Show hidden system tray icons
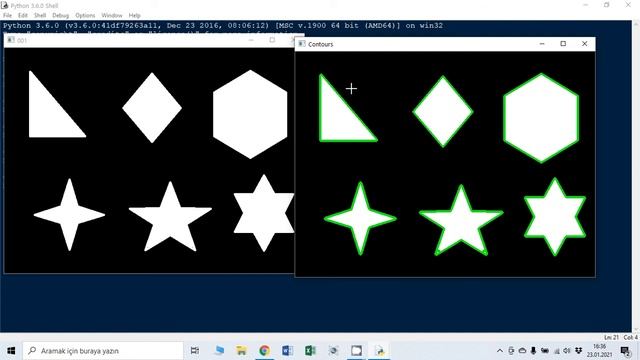Screen dimensions: 640x360 (500, 351)
